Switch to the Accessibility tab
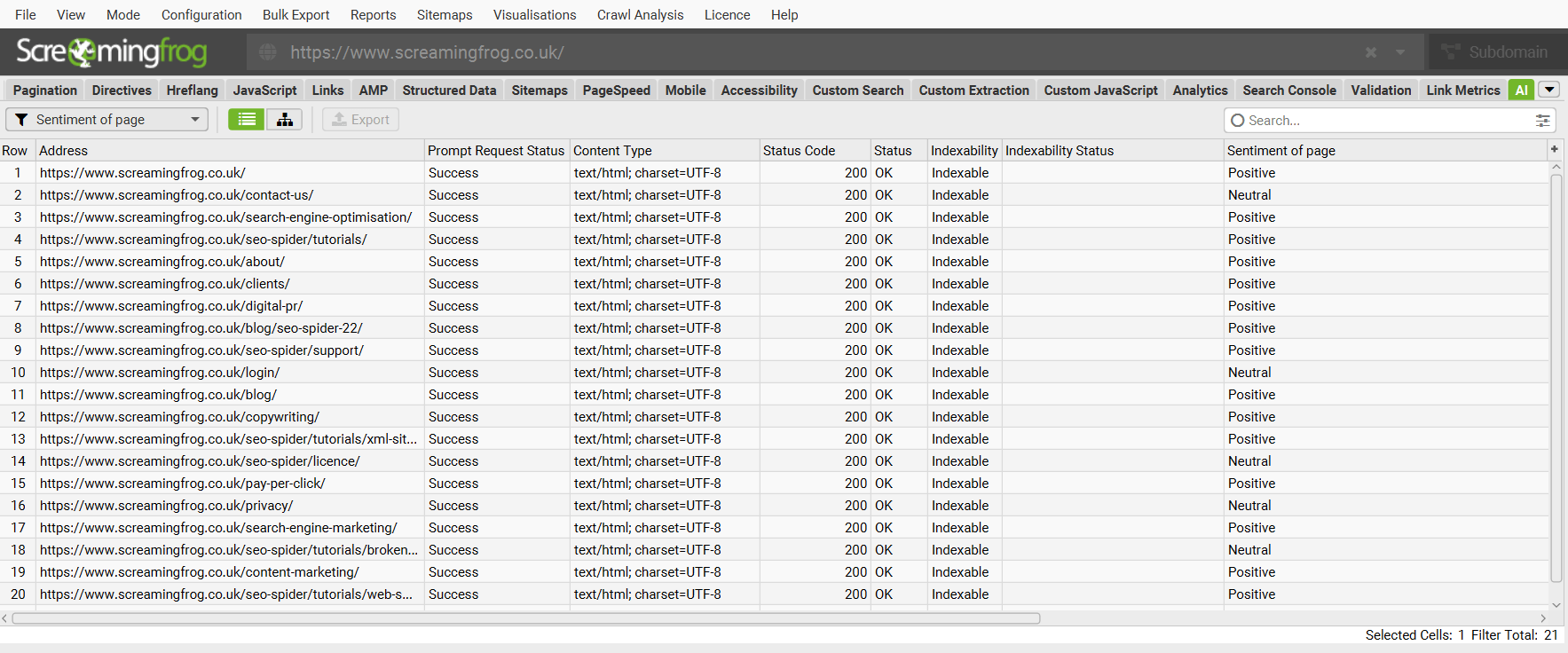This screenshot has height=653, width=1568. (x=760, y=90)
